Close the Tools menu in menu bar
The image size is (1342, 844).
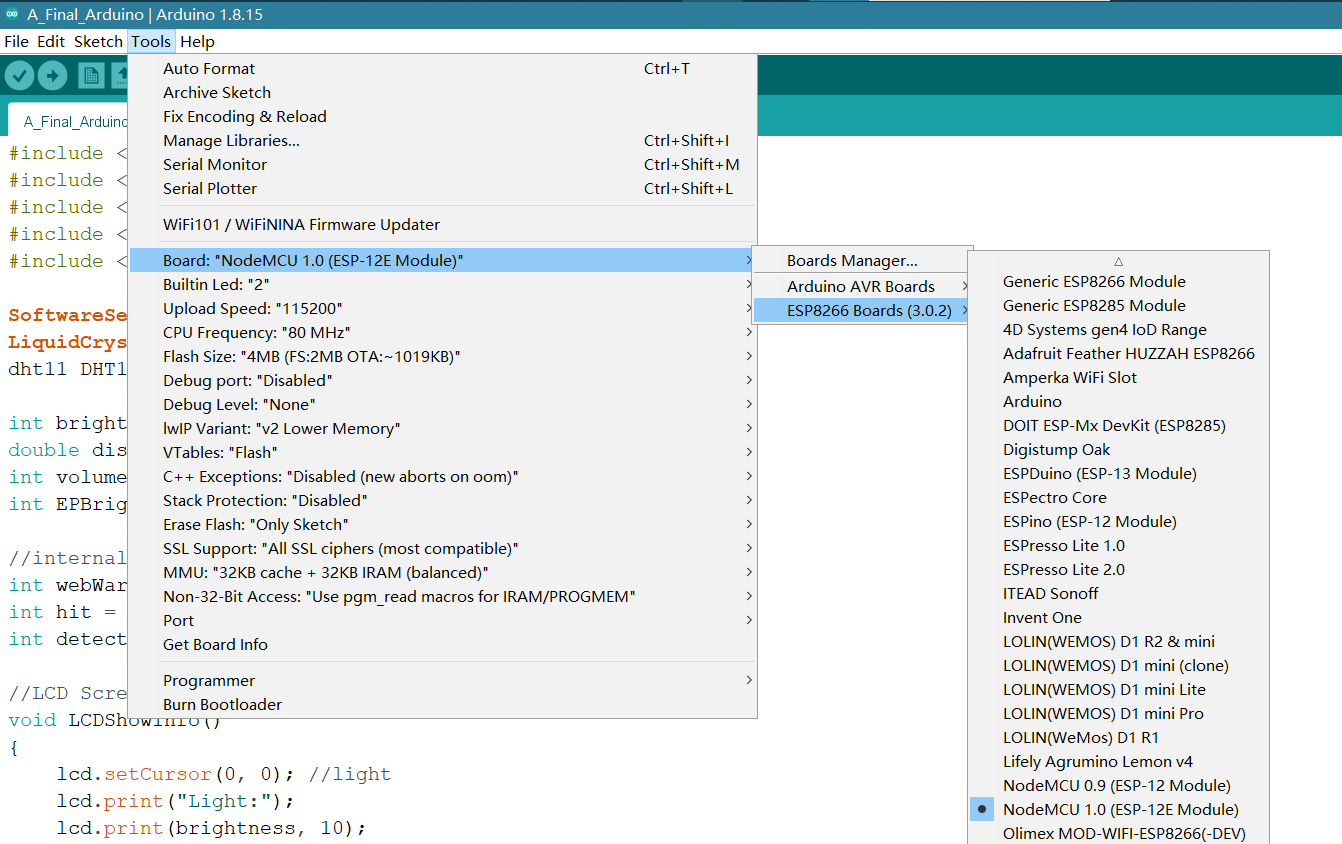tap(151, 42)
